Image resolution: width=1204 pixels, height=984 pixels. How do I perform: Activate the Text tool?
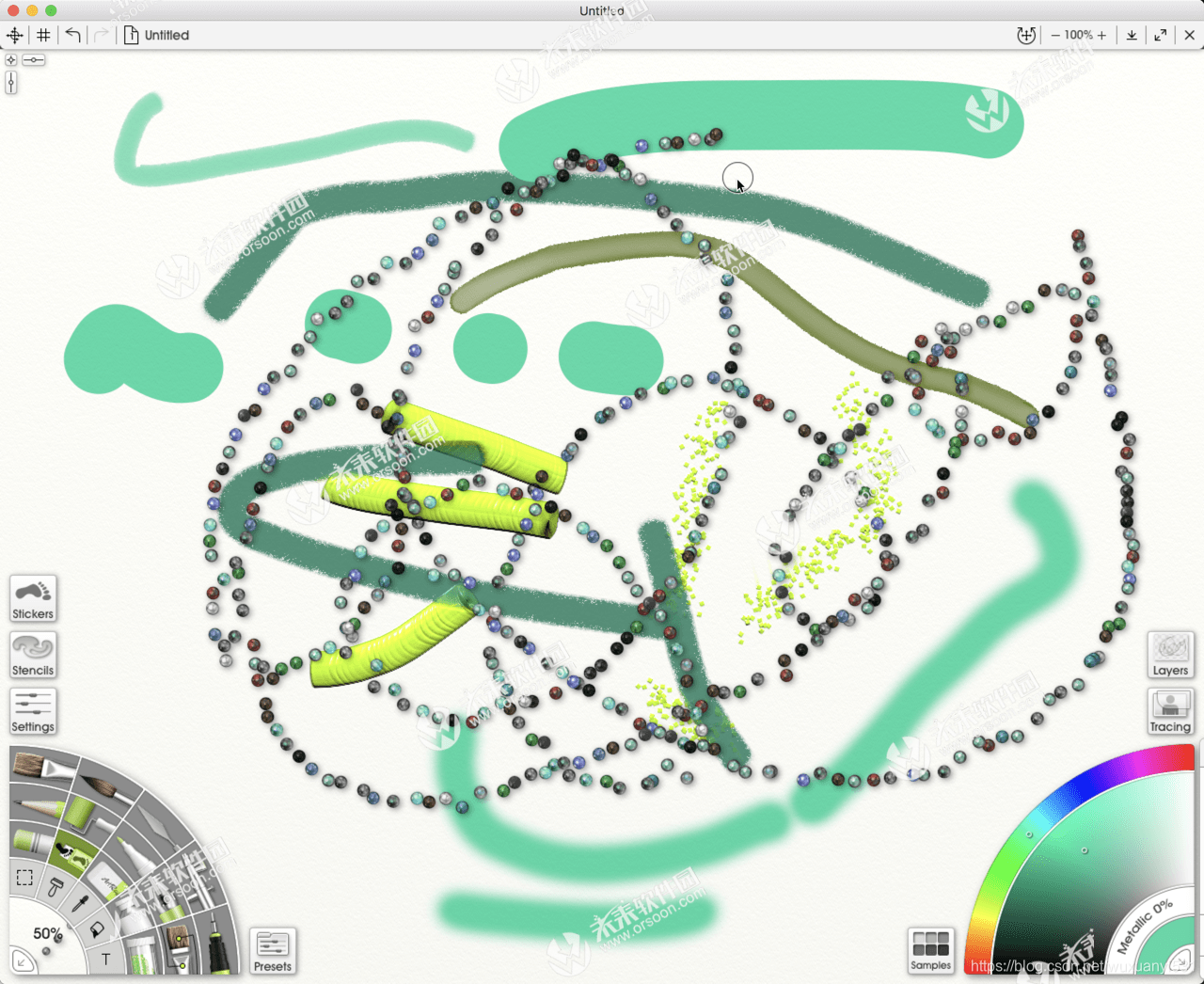tap(105, 960)
